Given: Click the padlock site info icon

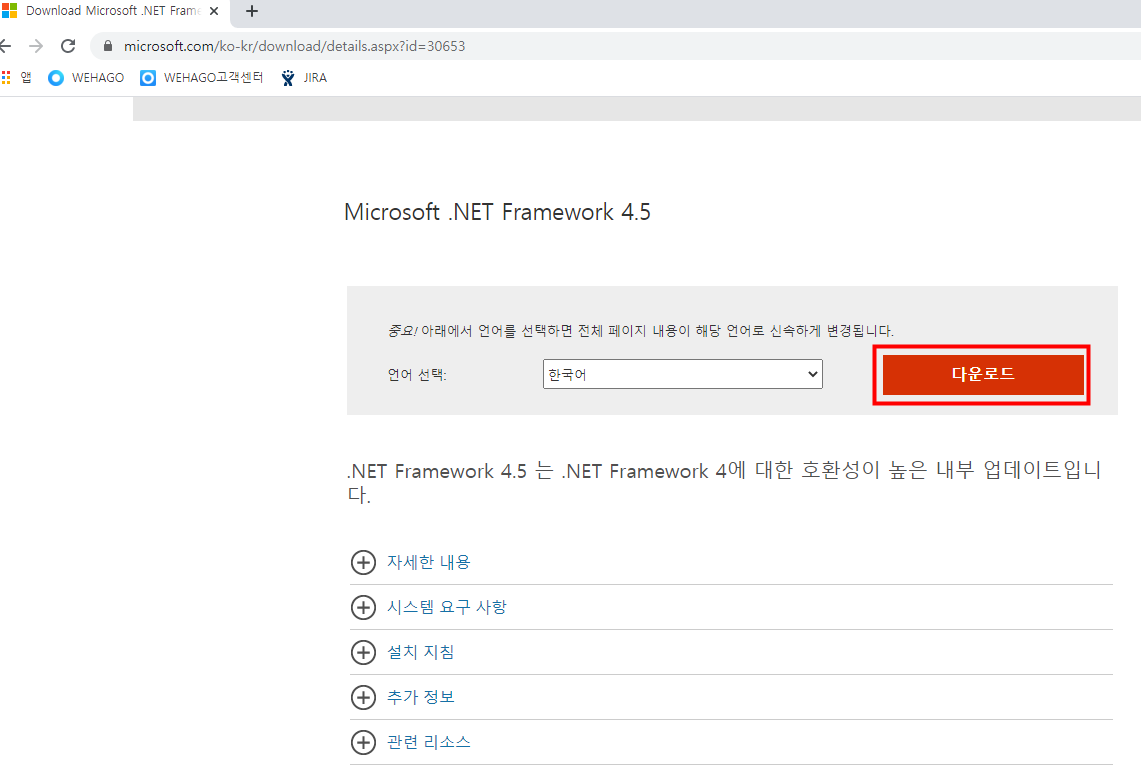Looking at the screenshot, I should (108, 46).
